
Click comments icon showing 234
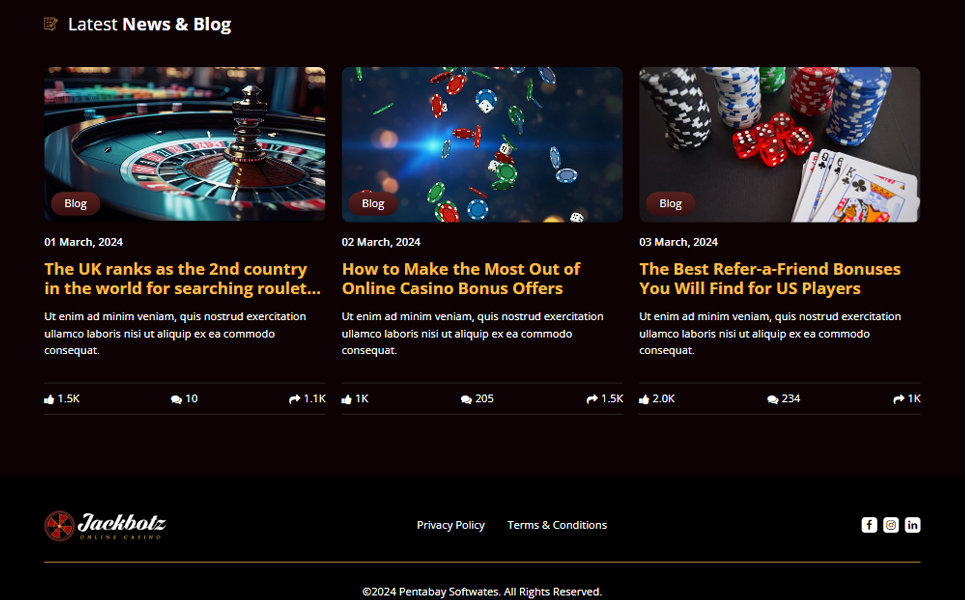pyautogui.click(x=772, y=399)
